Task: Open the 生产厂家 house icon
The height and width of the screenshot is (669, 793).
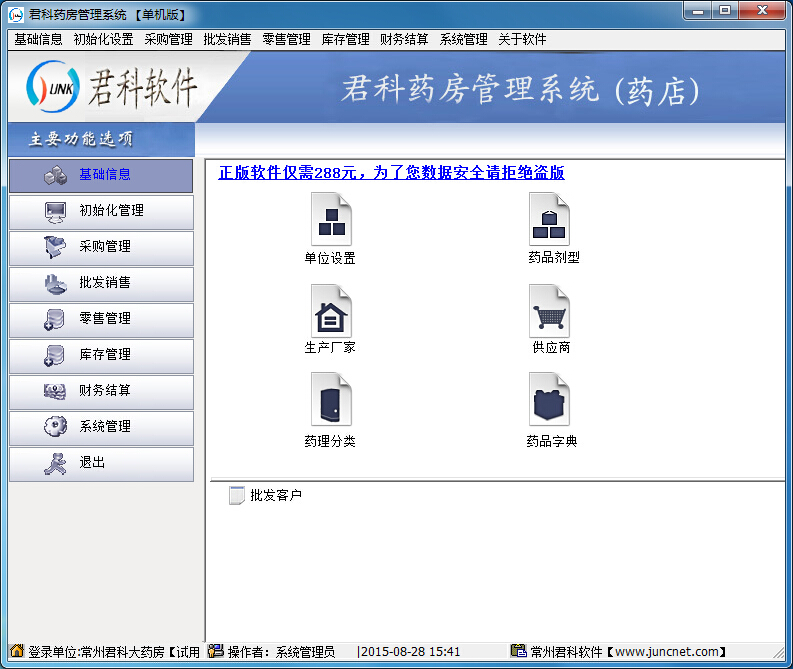Action: 331,311
